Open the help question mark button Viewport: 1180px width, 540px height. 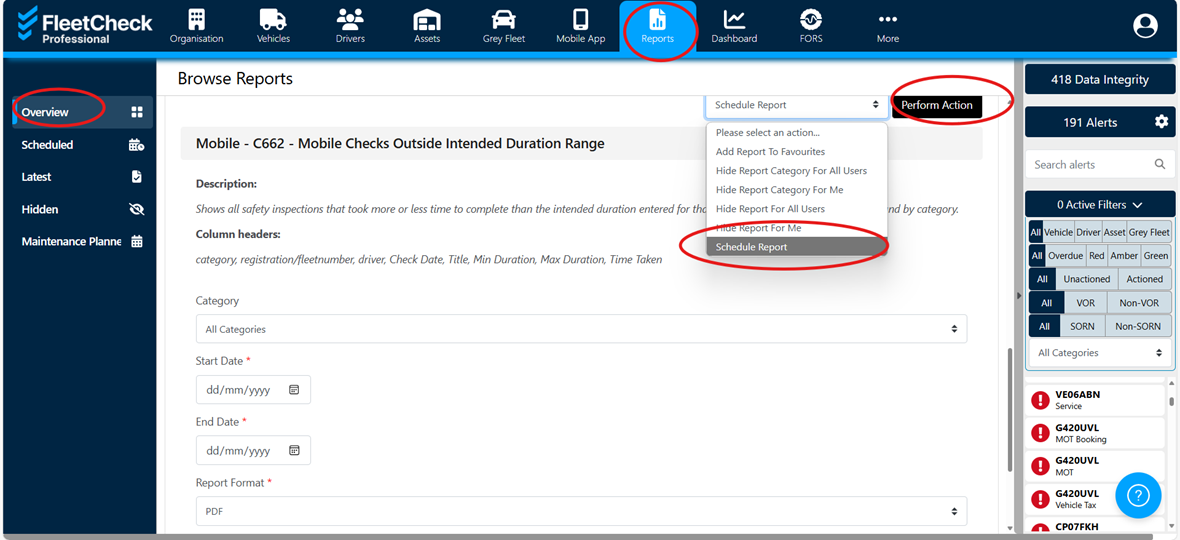click(x=1138, y=495)
